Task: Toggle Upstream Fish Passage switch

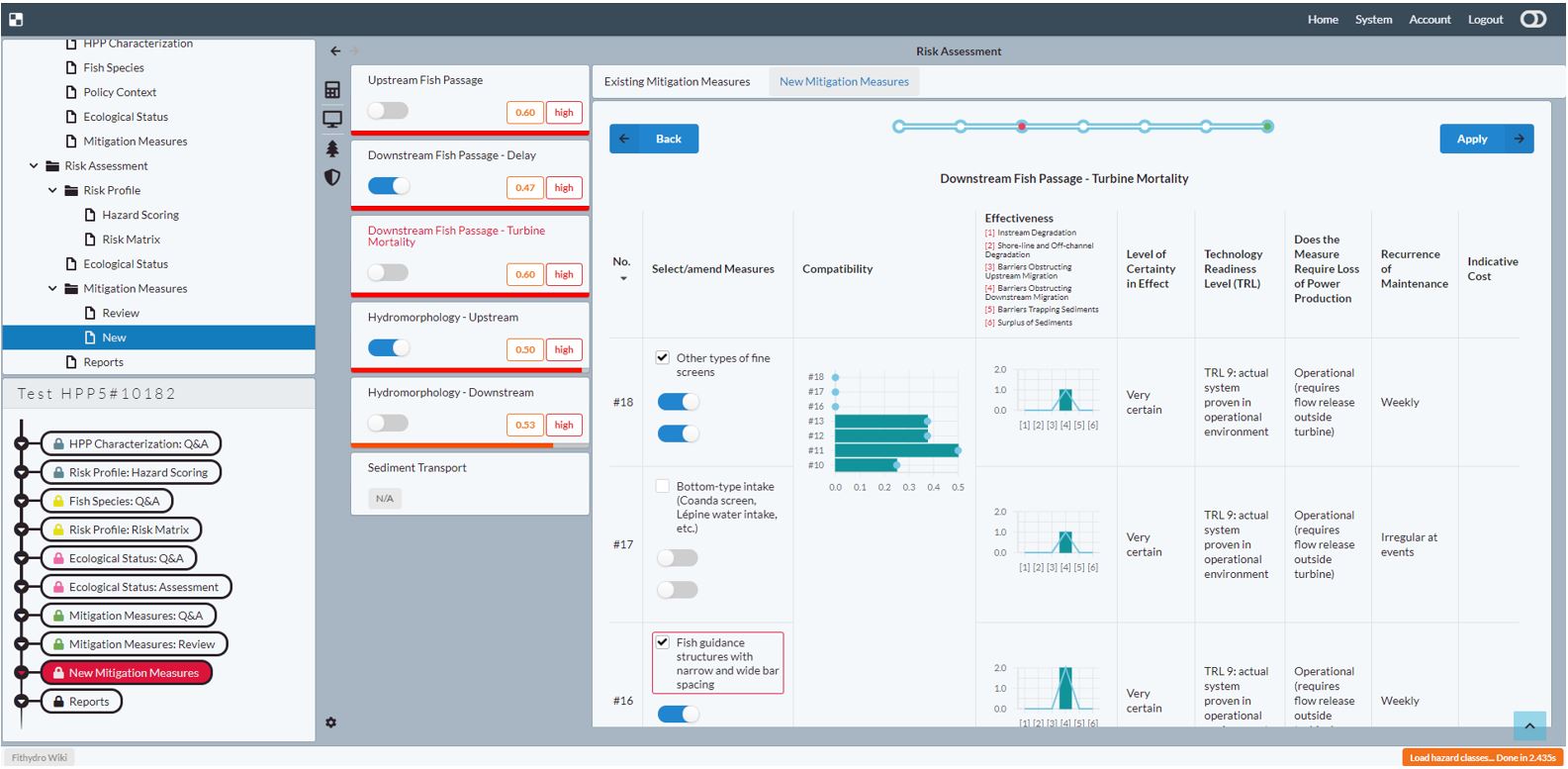Action: coord(388,111)
